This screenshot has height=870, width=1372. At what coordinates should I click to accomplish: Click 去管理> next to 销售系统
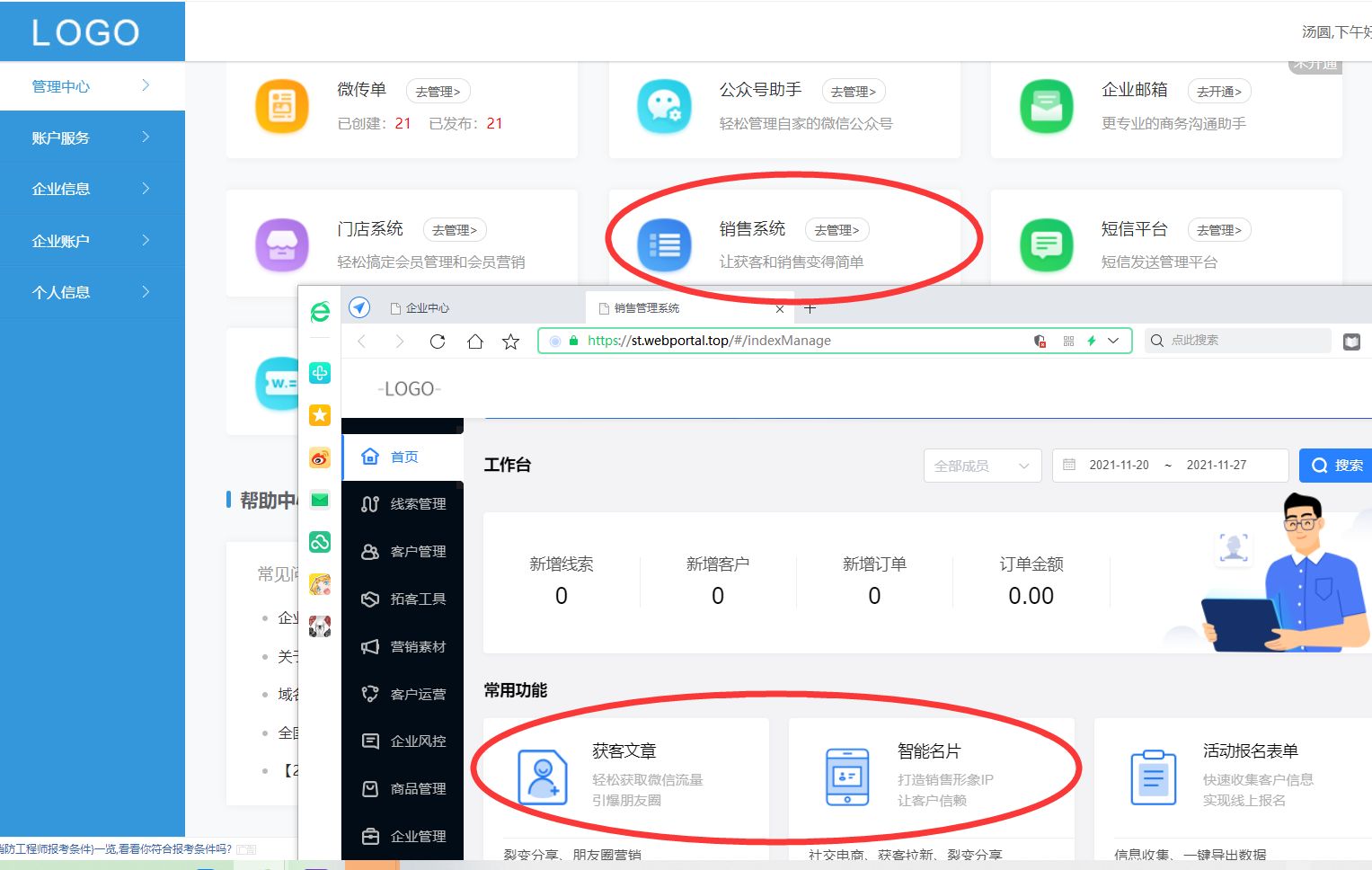pyautogui.click(x=836, y=230)
